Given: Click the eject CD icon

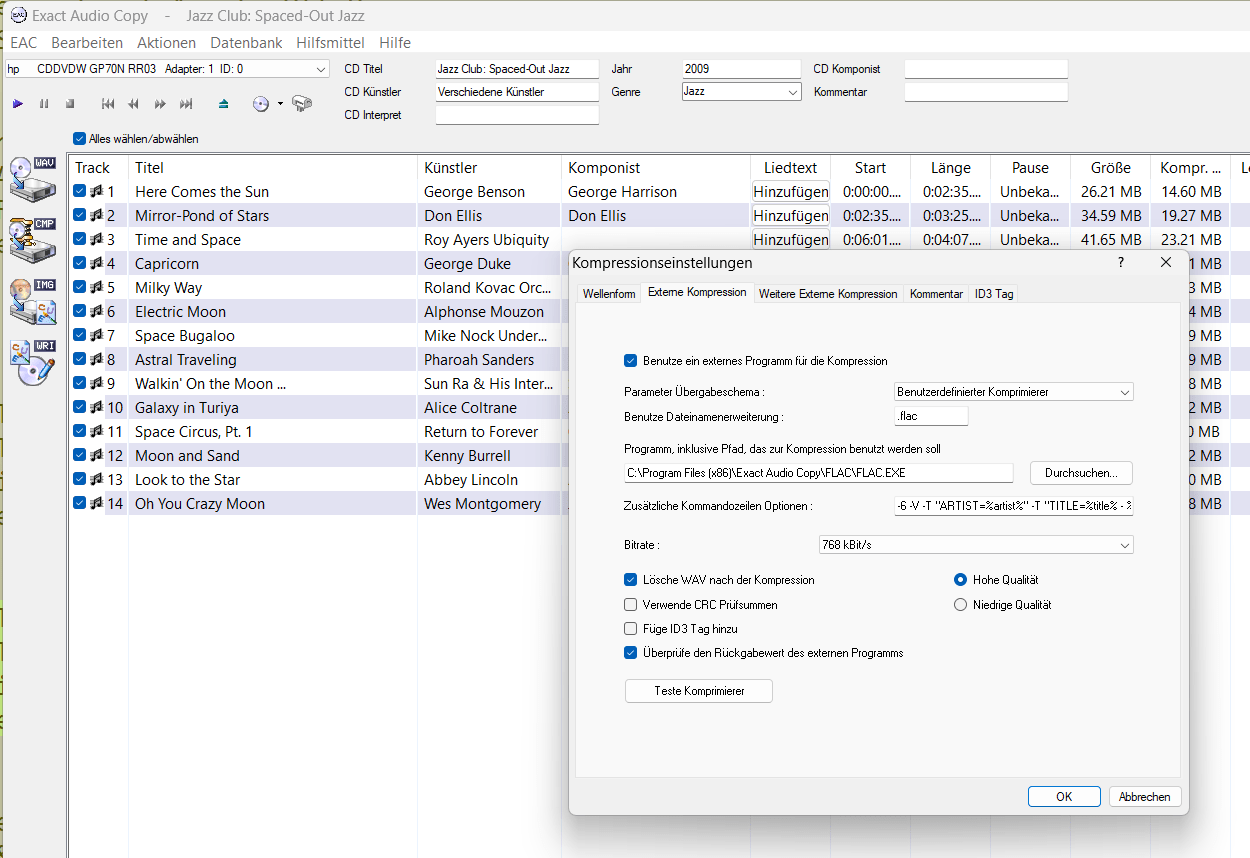Looking at the screenshot, I should 224,104.
